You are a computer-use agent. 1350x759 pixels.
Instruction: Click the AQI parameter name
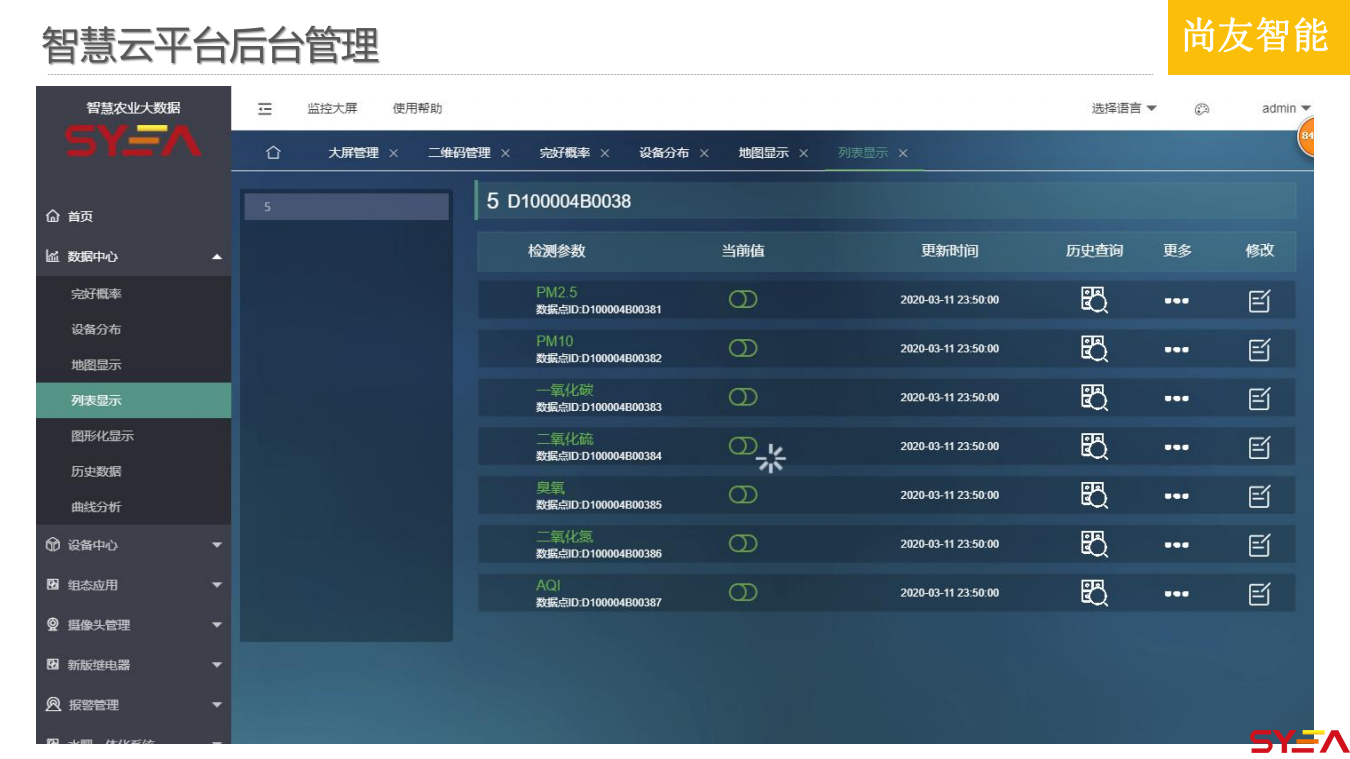click(548, 585)
